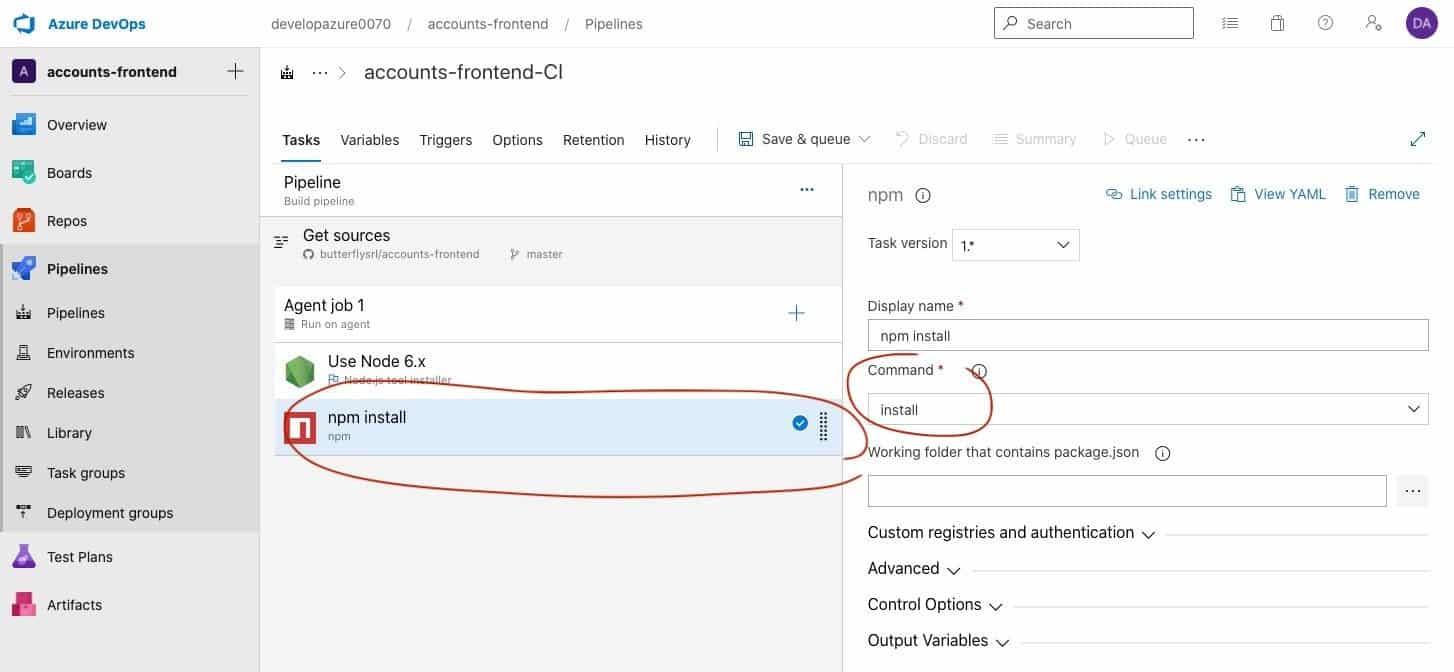This screenshot has height=672, width=1454.
Task: Click the Summary toolbar button
Action: [1034, 139]
